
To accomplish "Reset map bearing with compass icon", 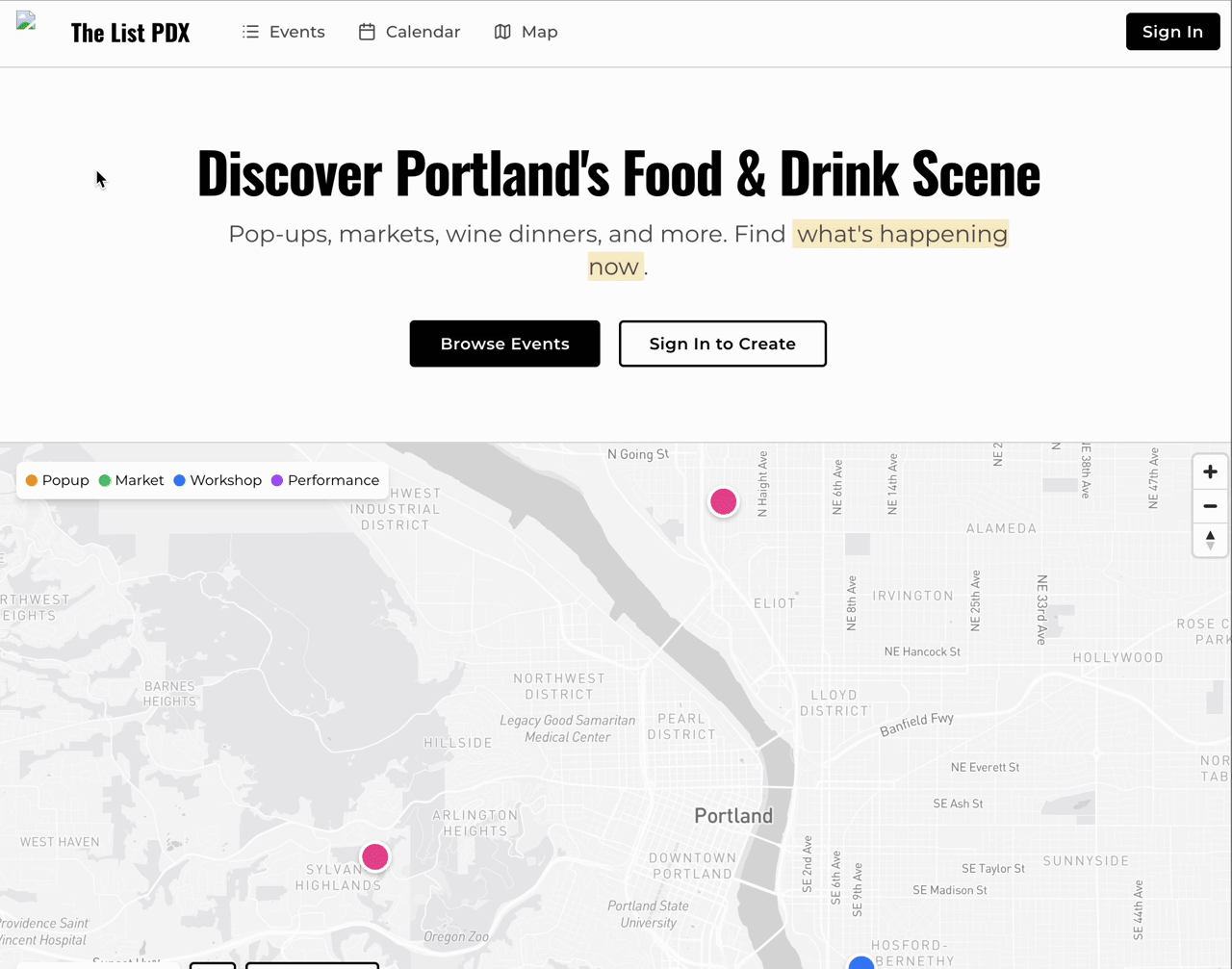I will pos(1210,540).
